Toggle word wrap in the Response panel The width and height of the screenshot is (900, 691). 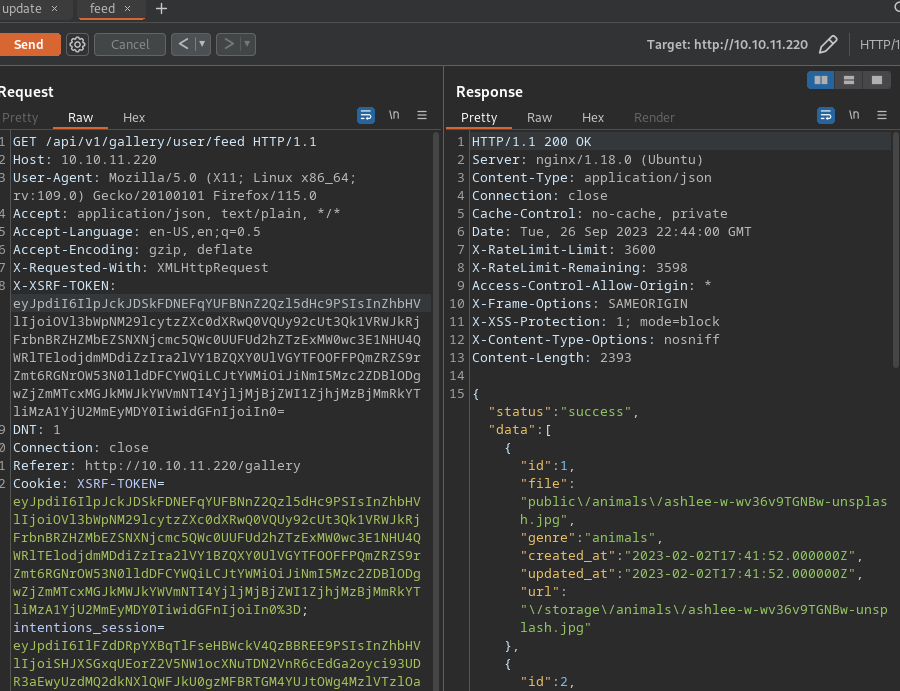click(826, 116)
